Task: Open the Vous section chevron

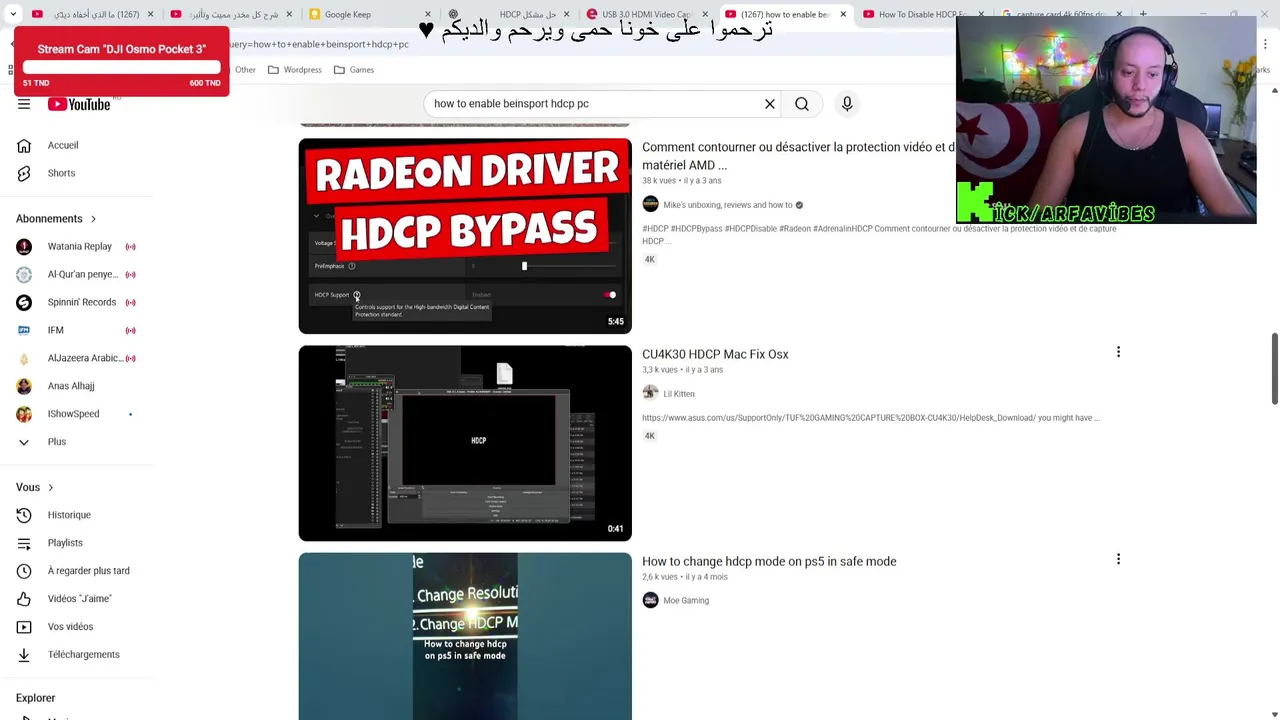Action: [50, 487]
